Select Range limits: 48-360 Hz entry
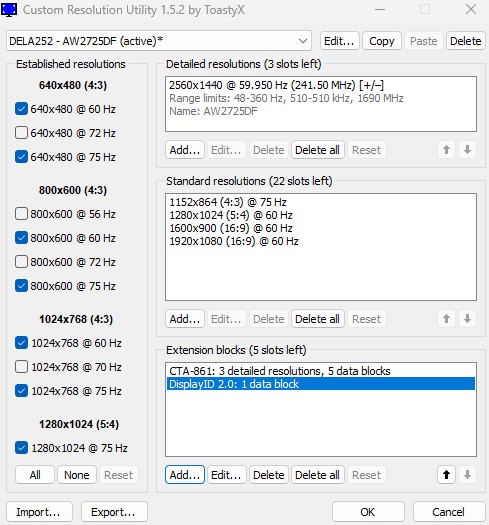This screenshot has width=489, height=525. pos(321,98)
